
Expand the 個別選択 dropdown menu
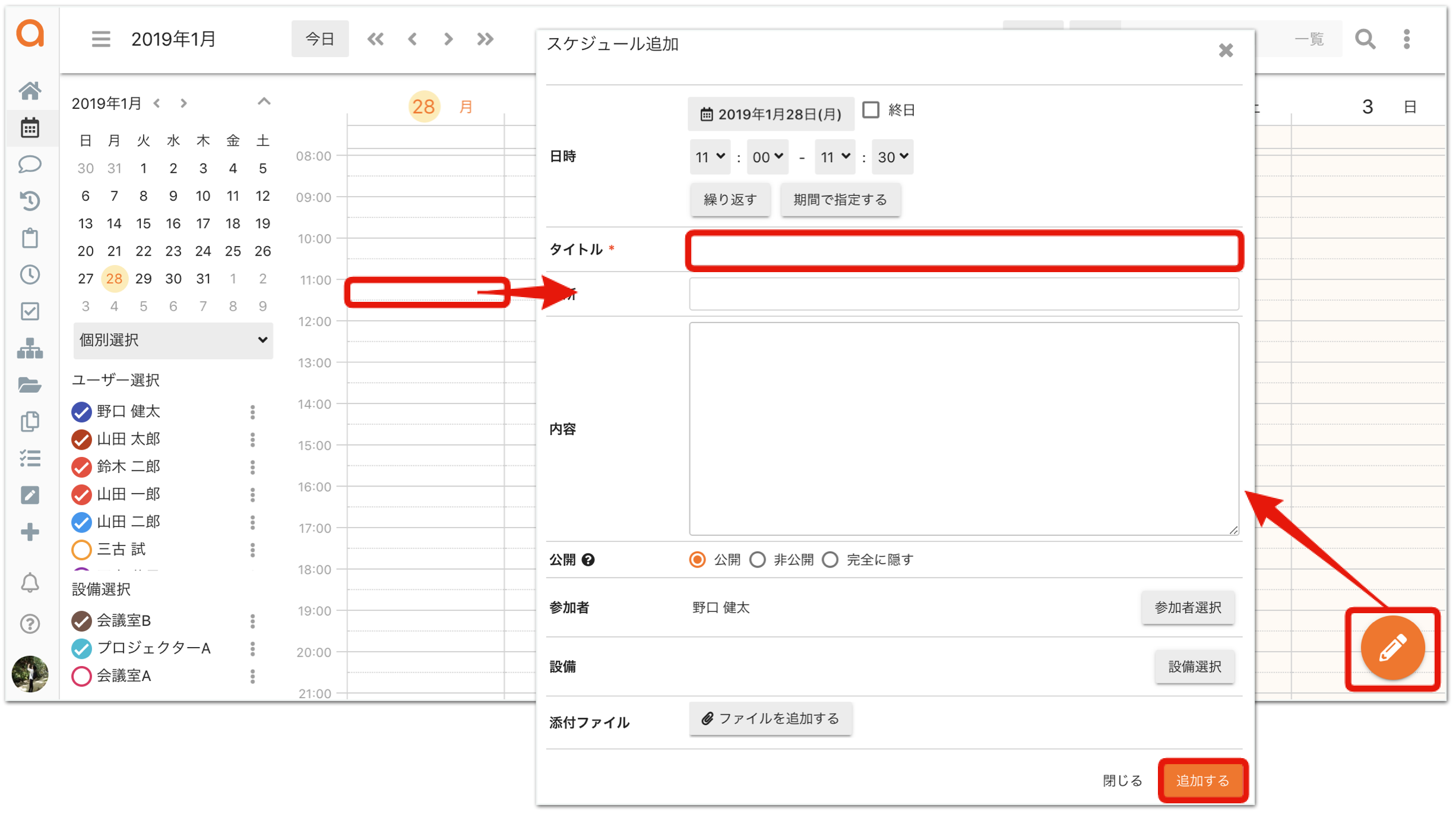[x=172, y=339]
